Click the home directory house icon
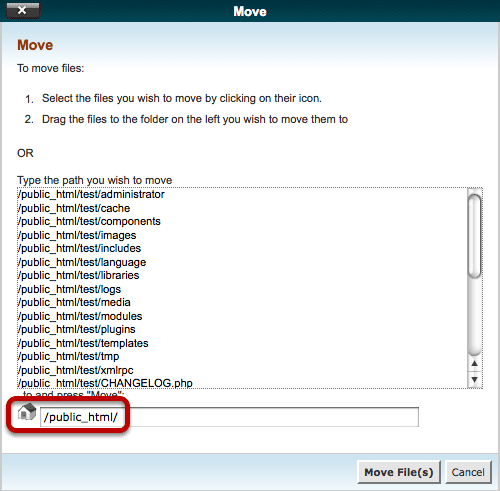500x491 pixels. [27, 412]
